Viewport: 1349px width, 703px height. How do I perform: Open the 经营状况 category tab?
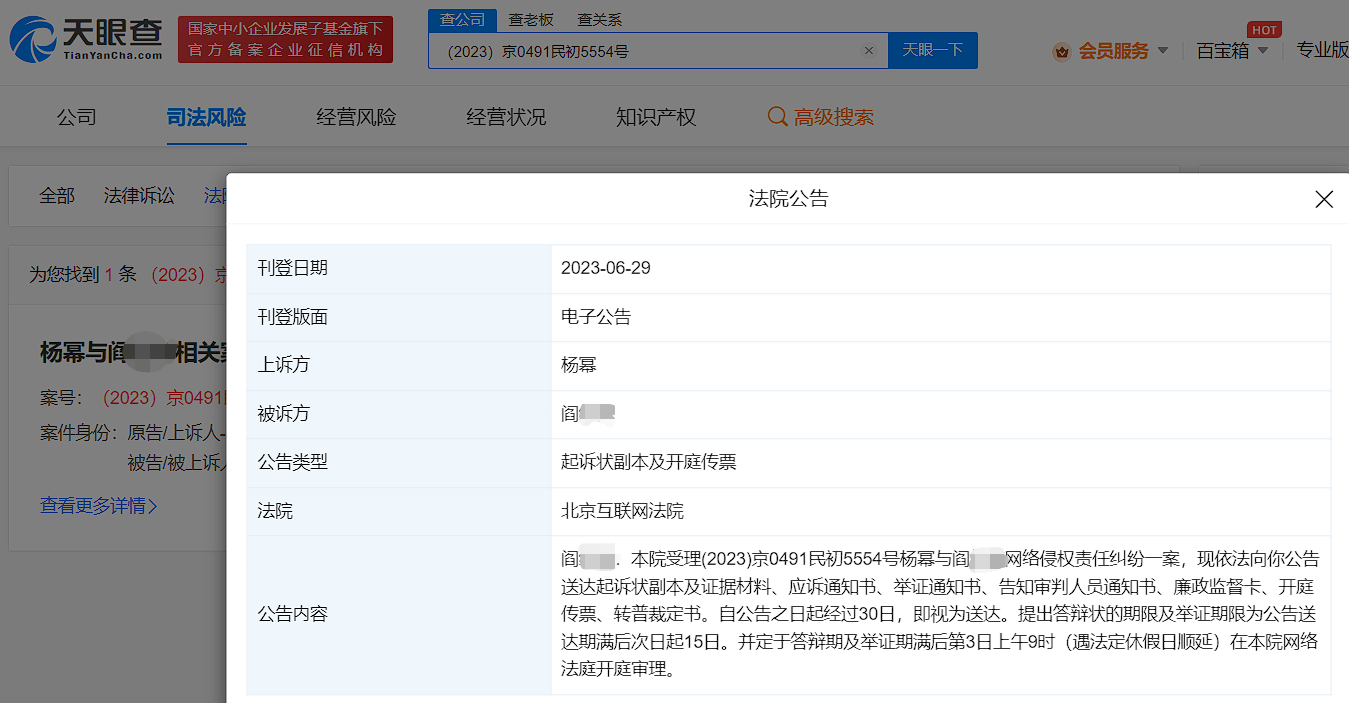(506, 117)
